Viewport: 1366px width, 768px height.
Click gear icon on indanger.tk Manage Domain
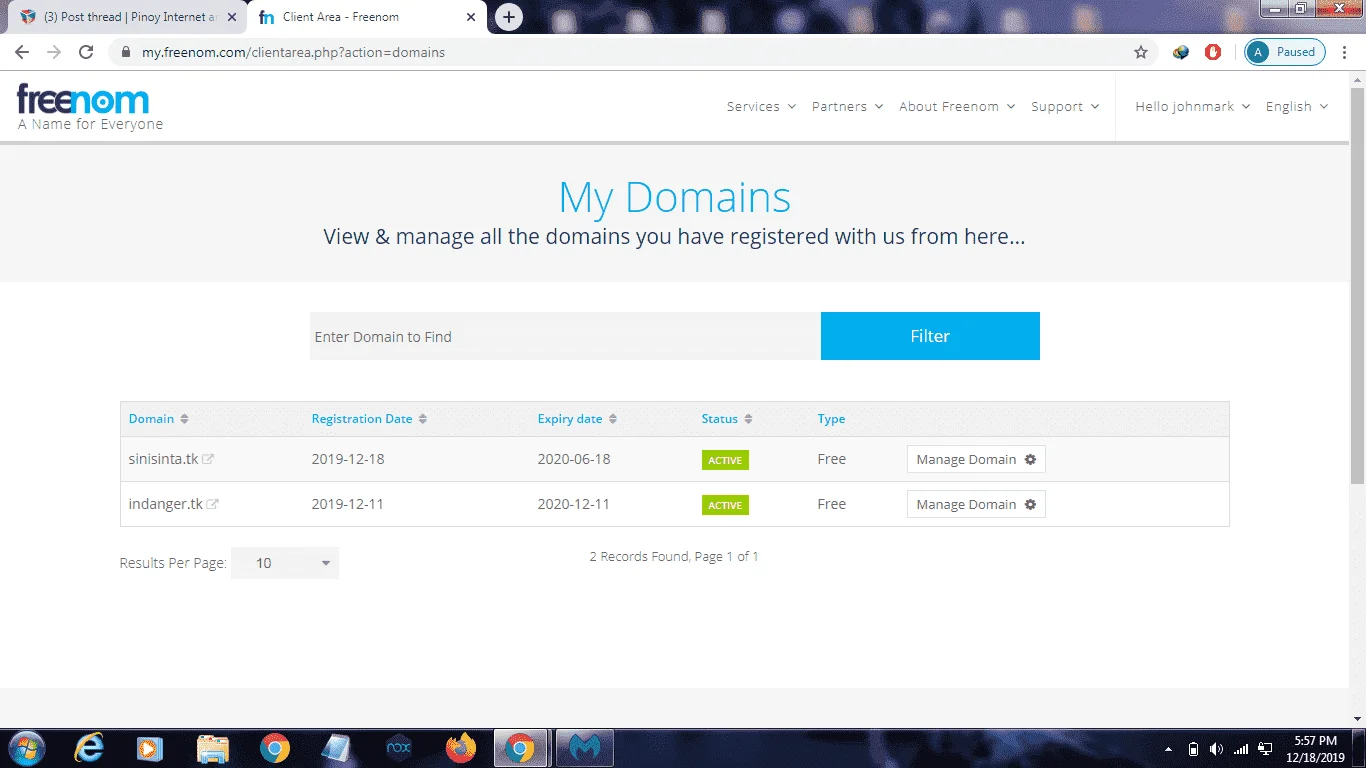[x=1030, y=505]
